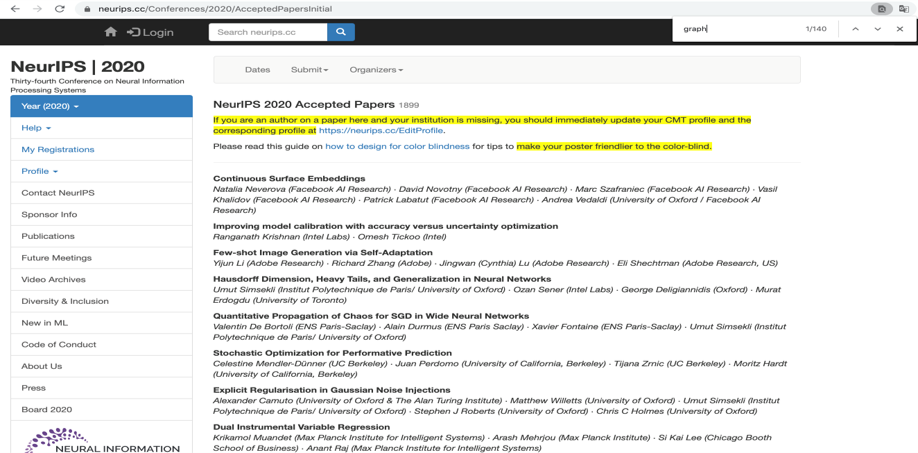This screenshot has width=918, height=453.
Task: Select Press in sidebar
Action: click(x=101, y=387)
